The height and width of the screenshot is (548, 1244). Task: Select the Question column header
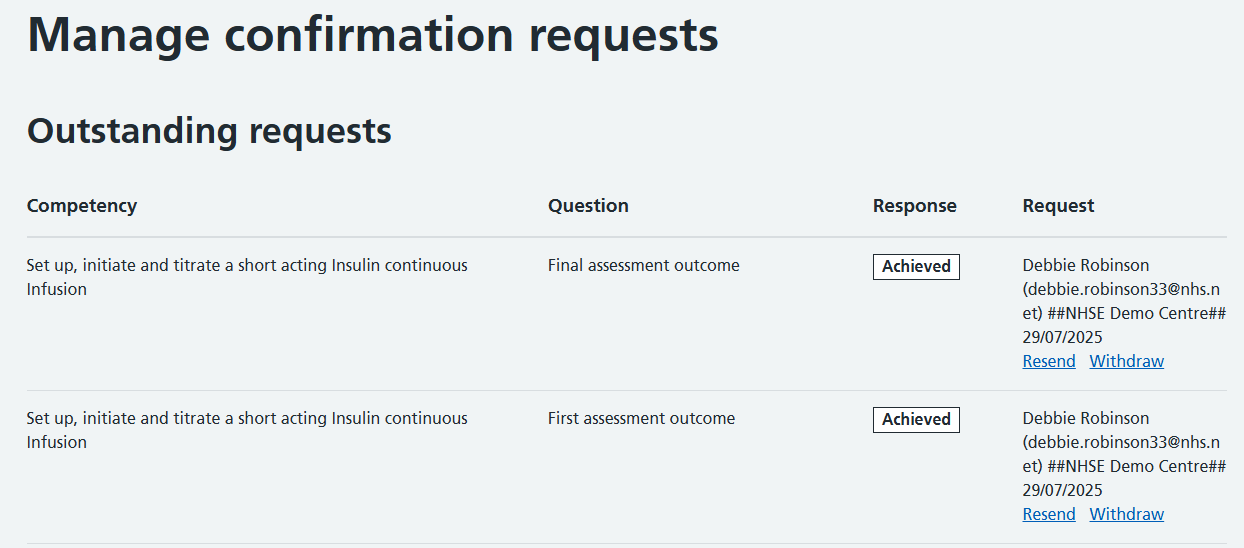tap(588, 206)
